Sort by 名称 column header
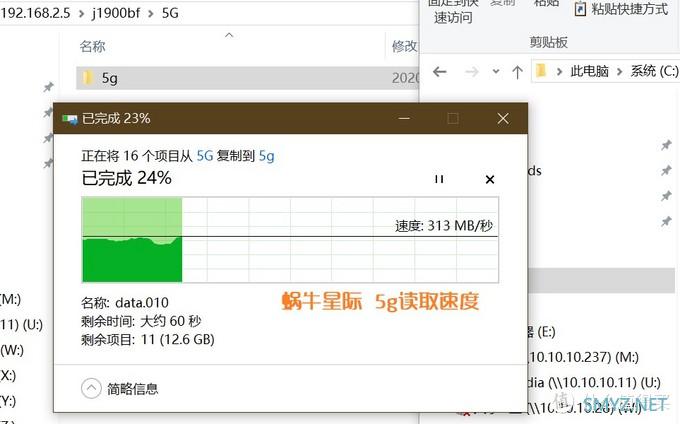 (x=92, y=46)
